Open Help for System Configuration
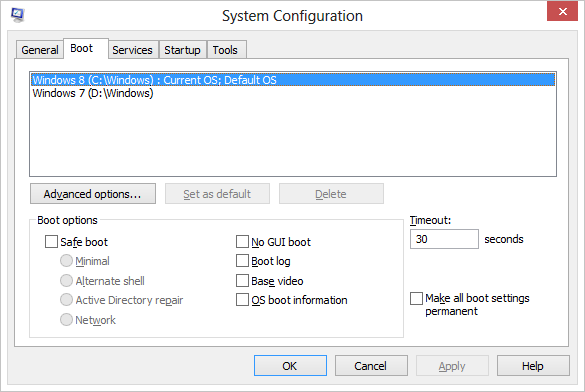Viewport: 585px width, 392px height. (x=533, y=366)
